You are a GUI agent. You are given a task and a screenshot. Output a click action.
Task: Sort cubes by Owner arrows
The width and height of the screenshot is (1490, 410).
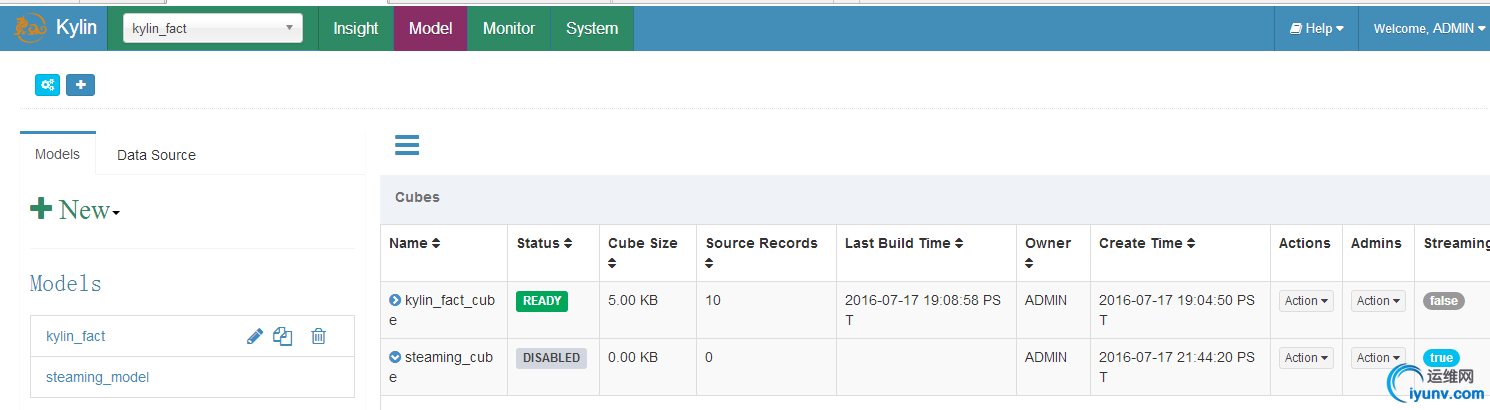pos(1030,263)
